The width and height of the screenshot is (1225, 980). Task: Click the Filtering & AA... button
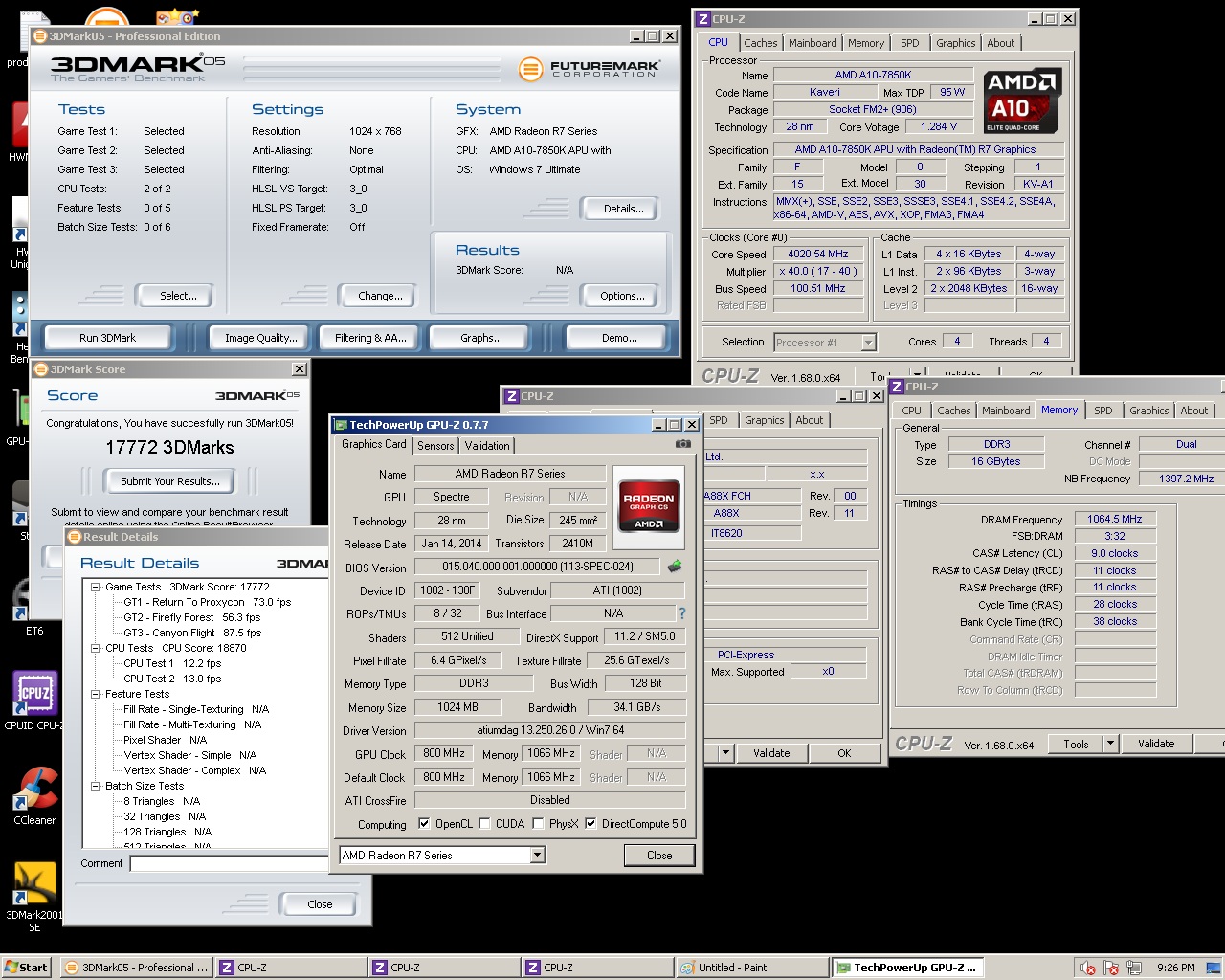(370, 338)
